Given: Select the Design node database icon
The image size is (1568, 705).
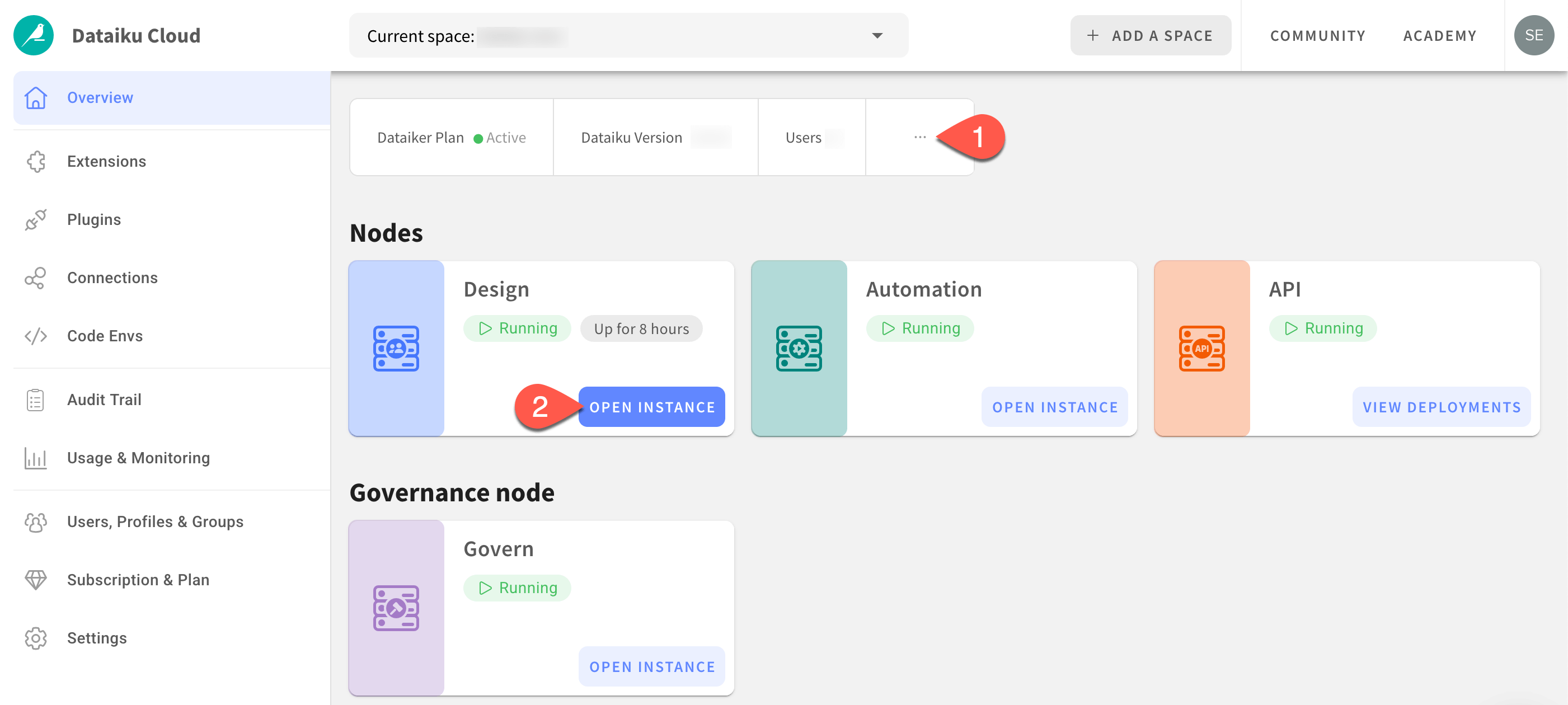Looking at the screenshot, I should click(x=396, y=348).
